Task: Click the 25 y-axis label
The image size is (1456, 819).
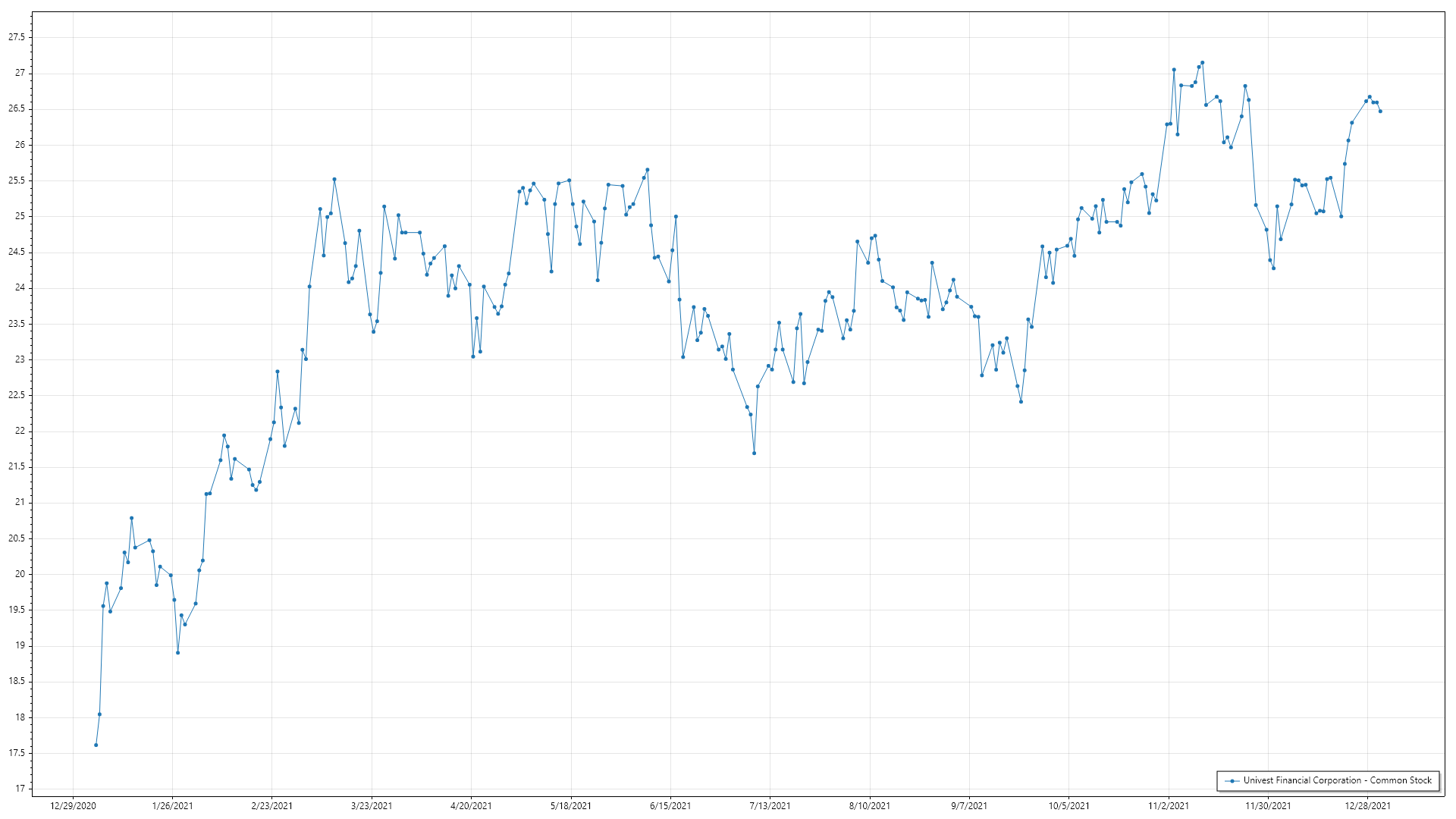Action: click(x=20, y=216)
